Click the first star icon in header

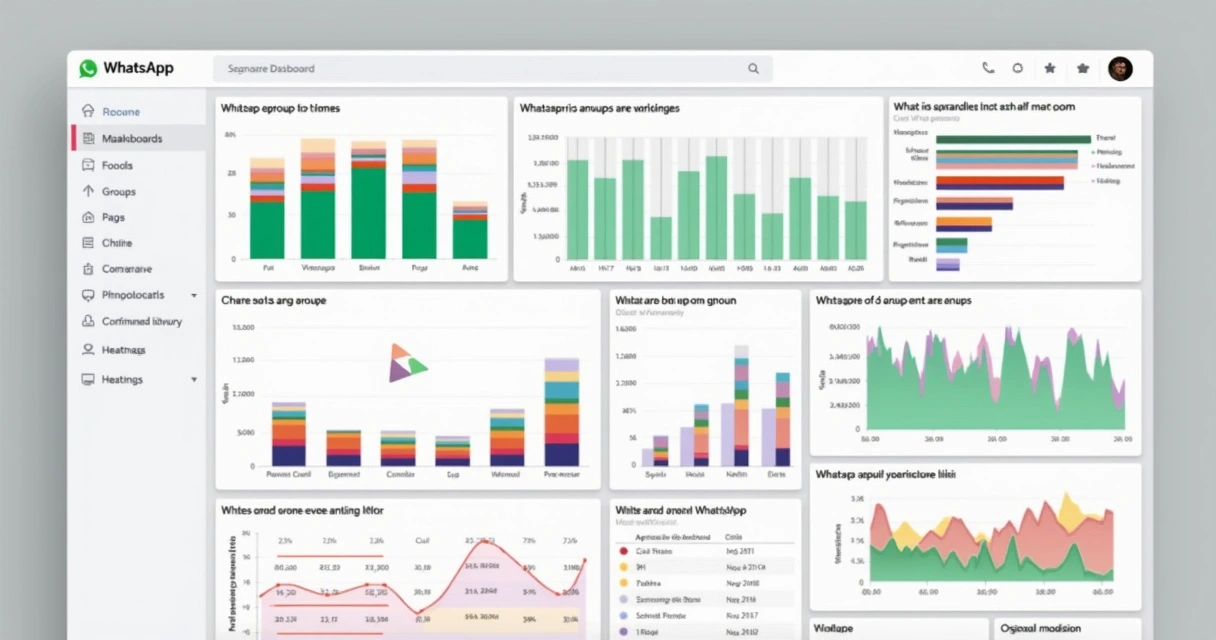[1050, 68]
